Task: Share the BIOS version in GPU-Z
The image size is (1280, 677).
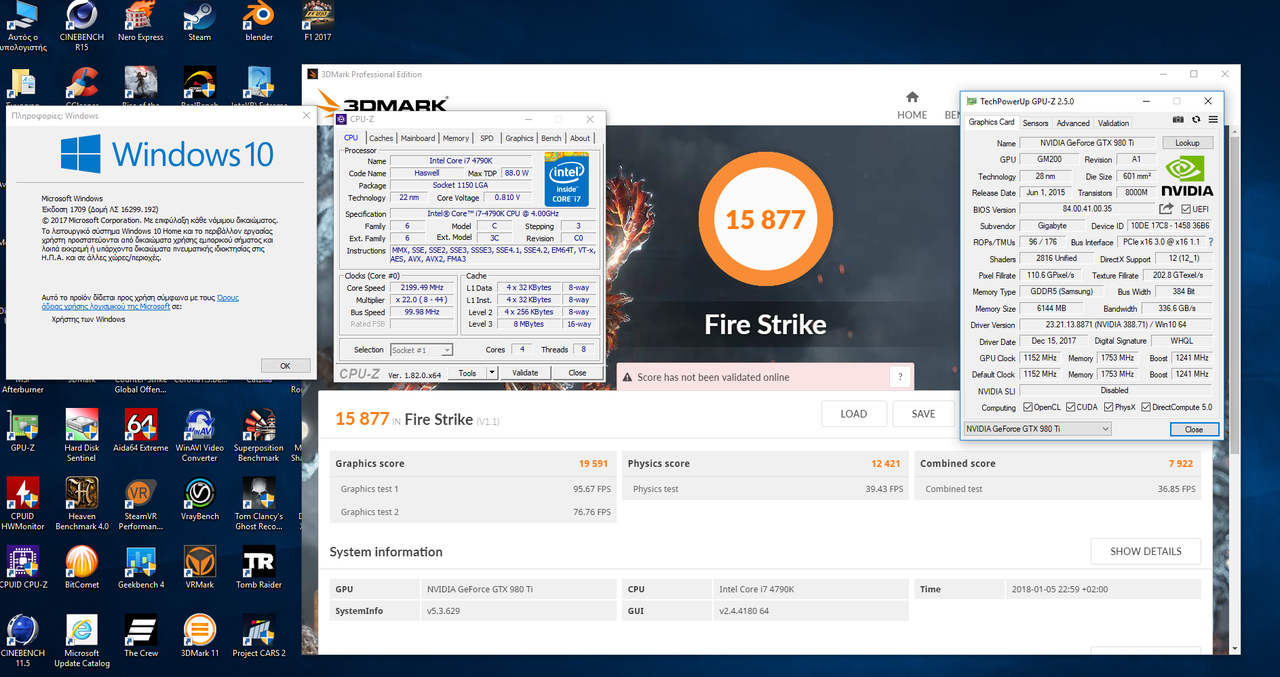Action: 1166,209
